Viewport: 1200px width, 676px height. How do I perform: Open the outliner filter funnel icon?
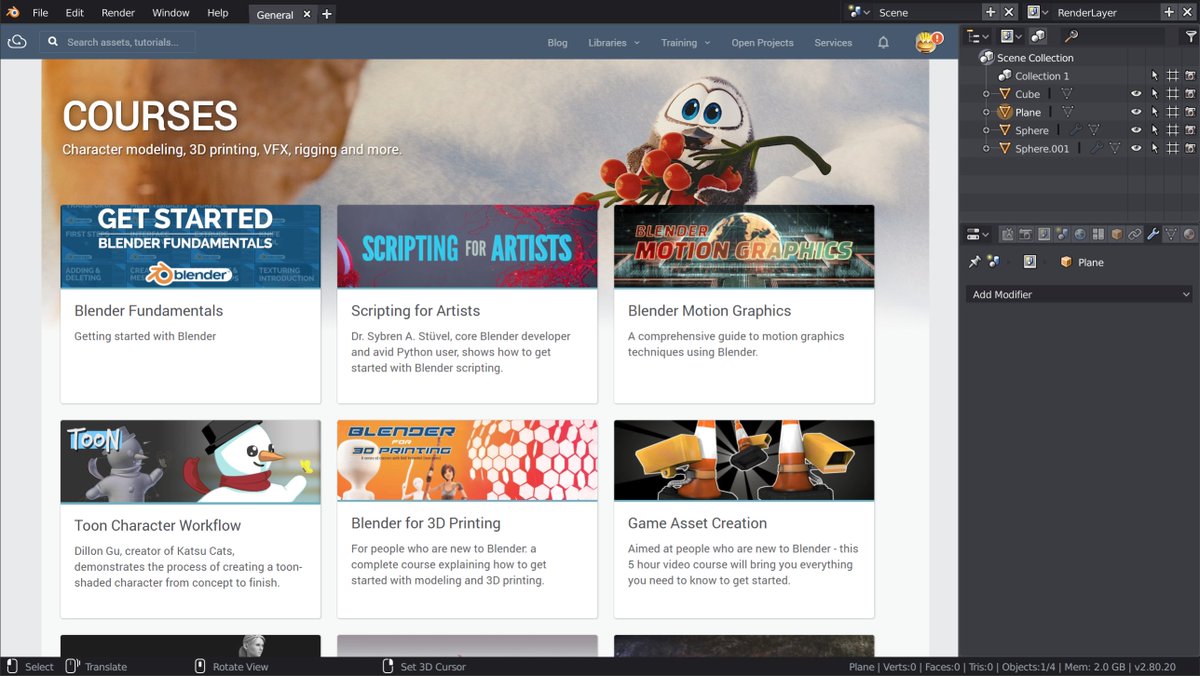pos(1190,36)
